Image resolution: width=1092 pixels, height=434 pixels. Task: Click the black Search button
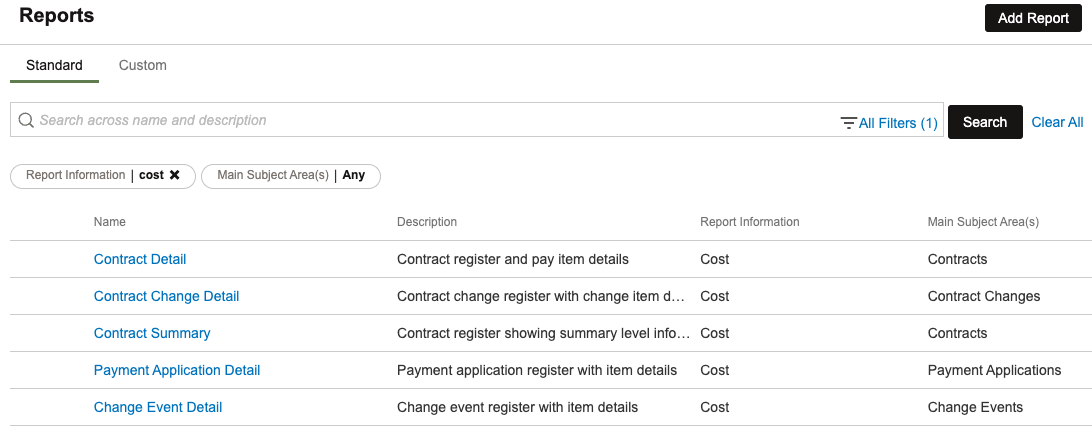pyautogui.click(x=985, y=122)
